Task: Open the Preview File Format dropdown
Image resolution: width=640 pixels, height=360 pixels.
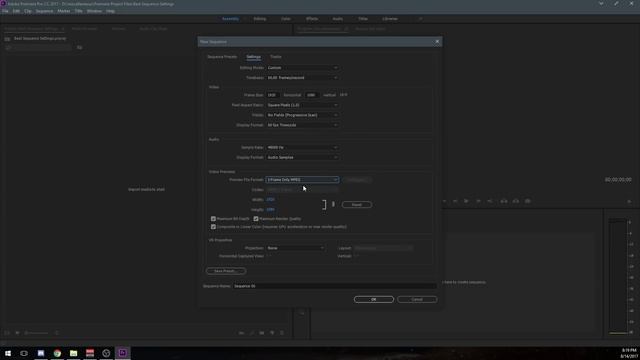Action: tap(302, 180)
